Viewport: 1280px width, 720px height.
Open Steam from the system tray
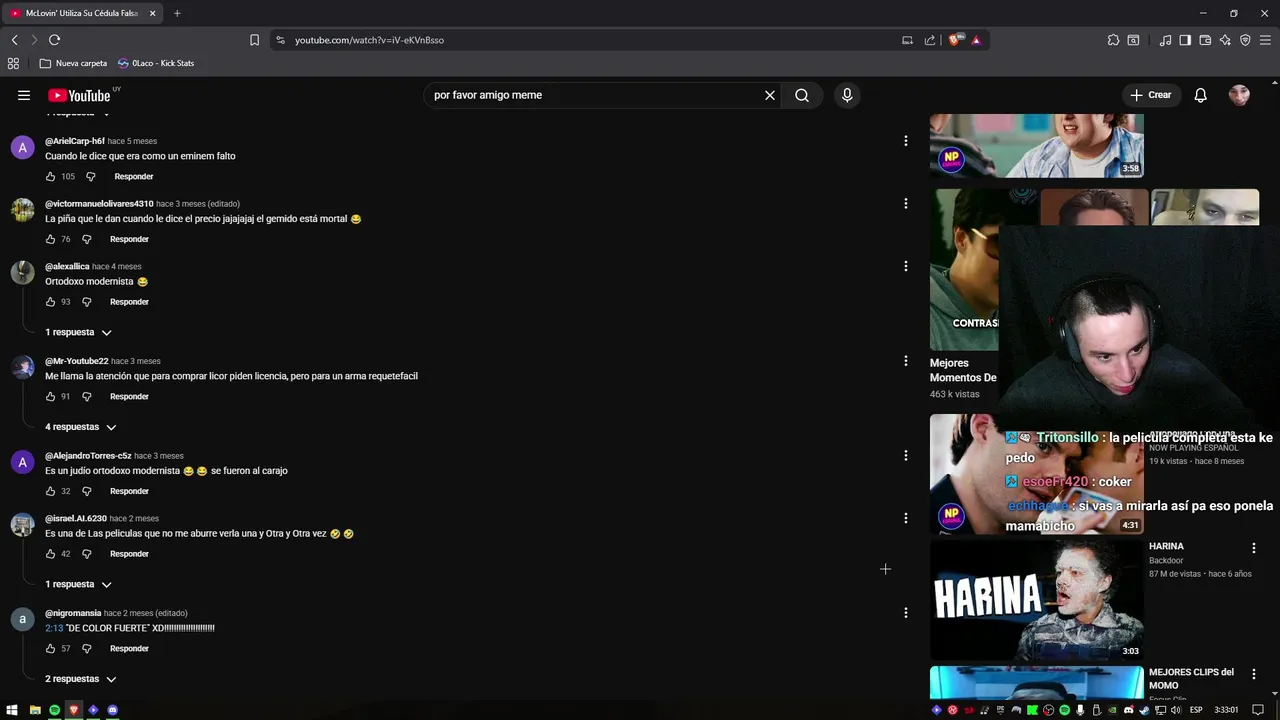1144,710
